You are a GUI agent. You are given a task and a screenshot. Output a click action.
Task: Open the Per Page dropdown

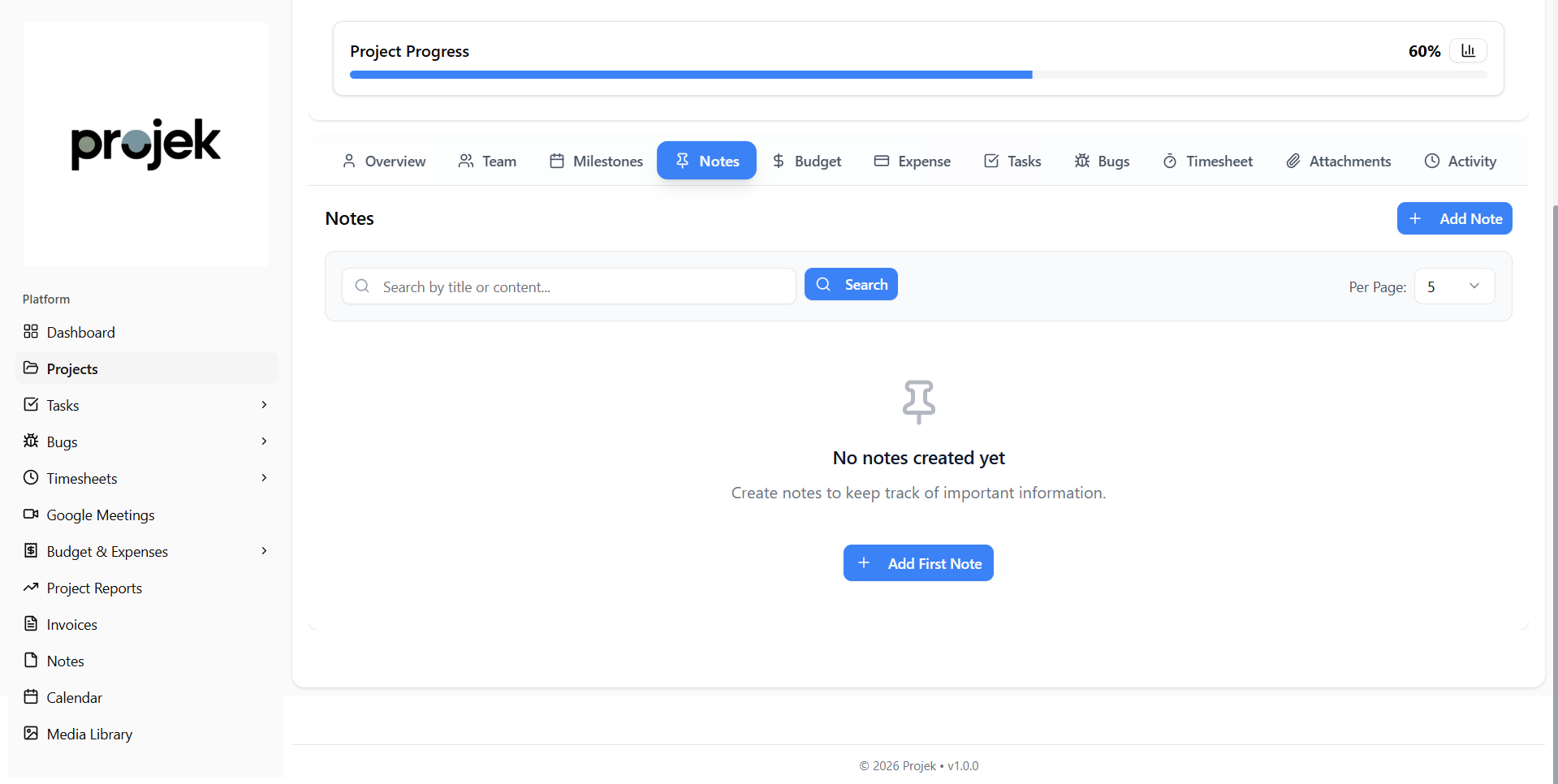point(1454,286)
